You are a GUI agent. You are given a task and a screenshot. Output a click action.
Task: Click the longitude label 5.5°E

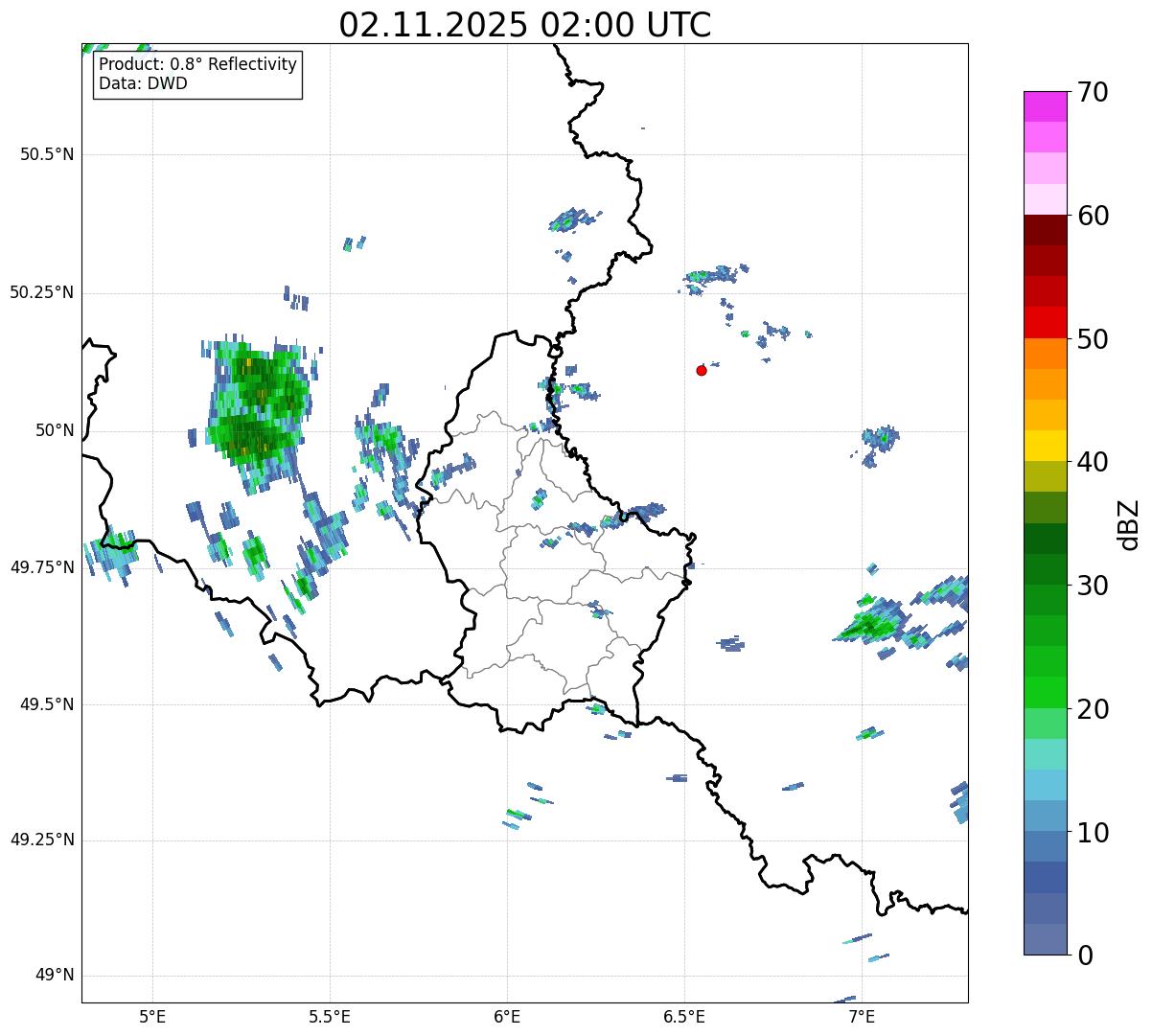pyautogui.click(x=330, y=1016)
